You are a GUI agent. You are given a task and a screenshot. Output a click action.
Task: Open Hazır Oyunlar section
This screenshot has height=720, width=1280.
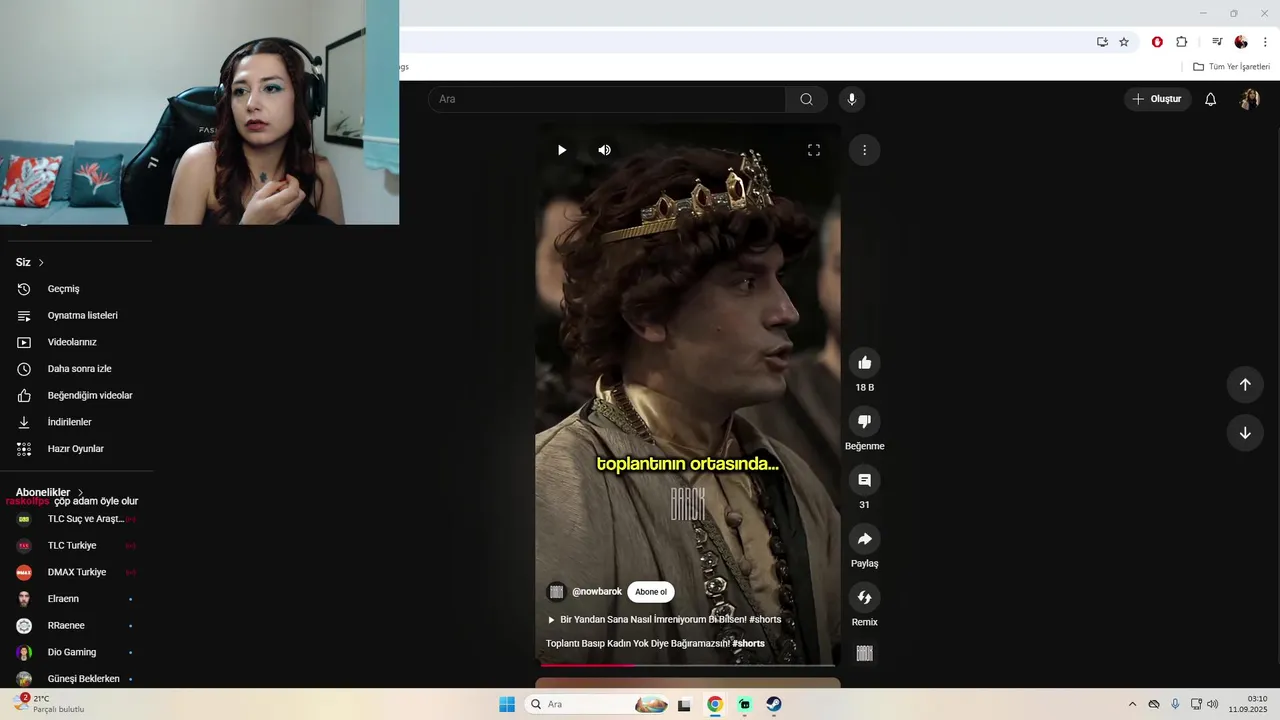pos(77,449)
